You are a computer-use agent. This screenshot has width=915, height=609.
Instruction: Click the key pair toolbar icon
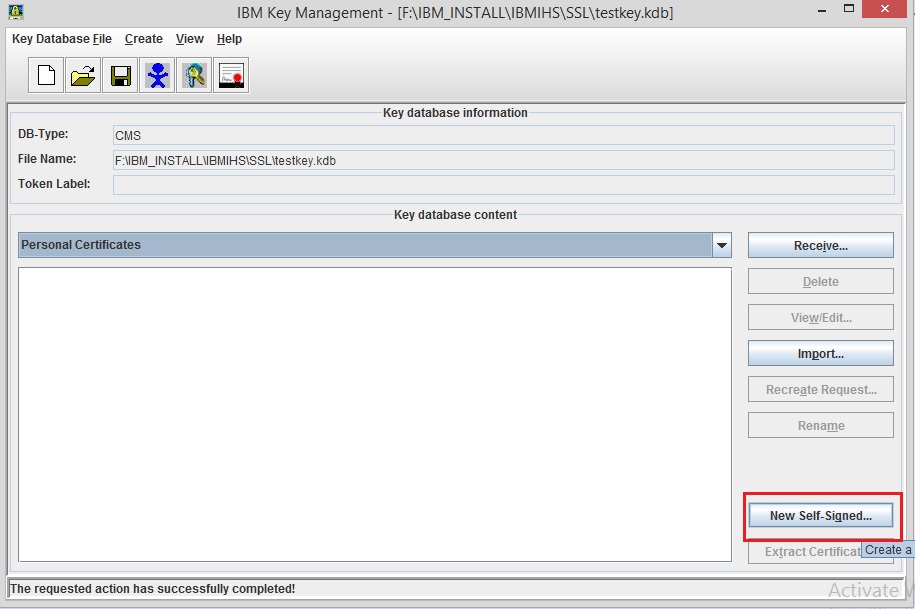194,74
